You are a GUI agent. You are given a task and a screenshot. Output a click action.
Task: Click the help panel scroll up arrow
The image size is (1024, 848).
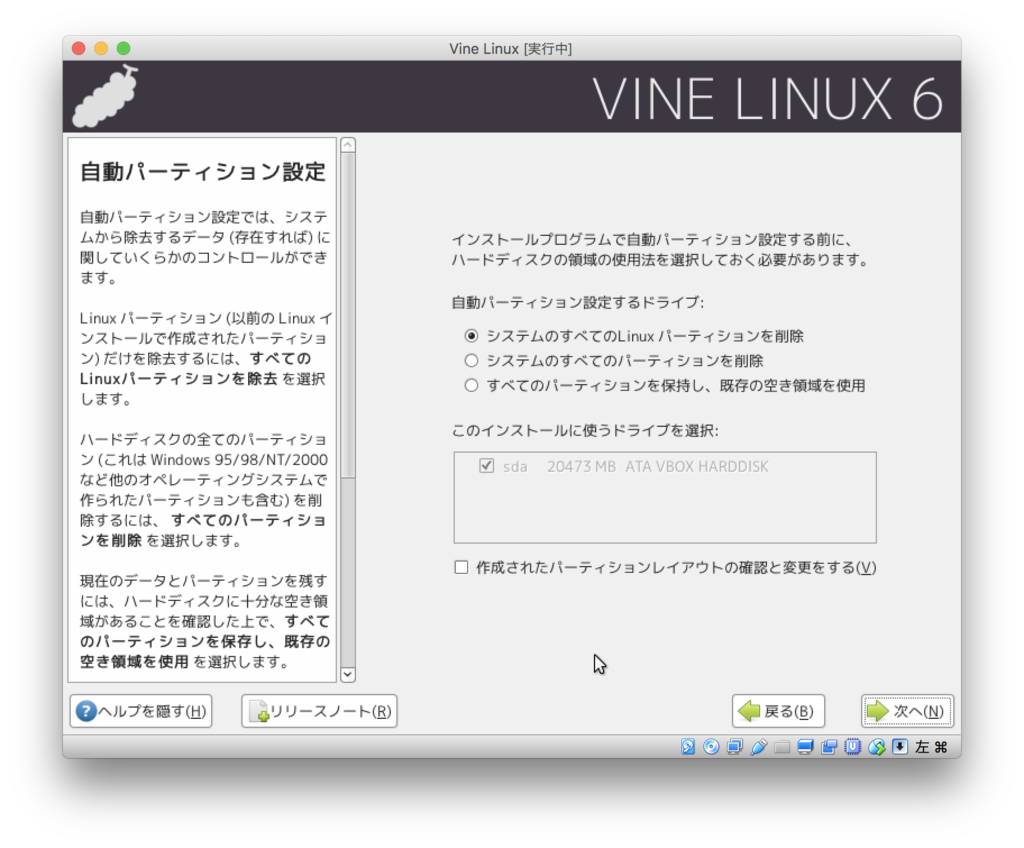tap(348, 145)
